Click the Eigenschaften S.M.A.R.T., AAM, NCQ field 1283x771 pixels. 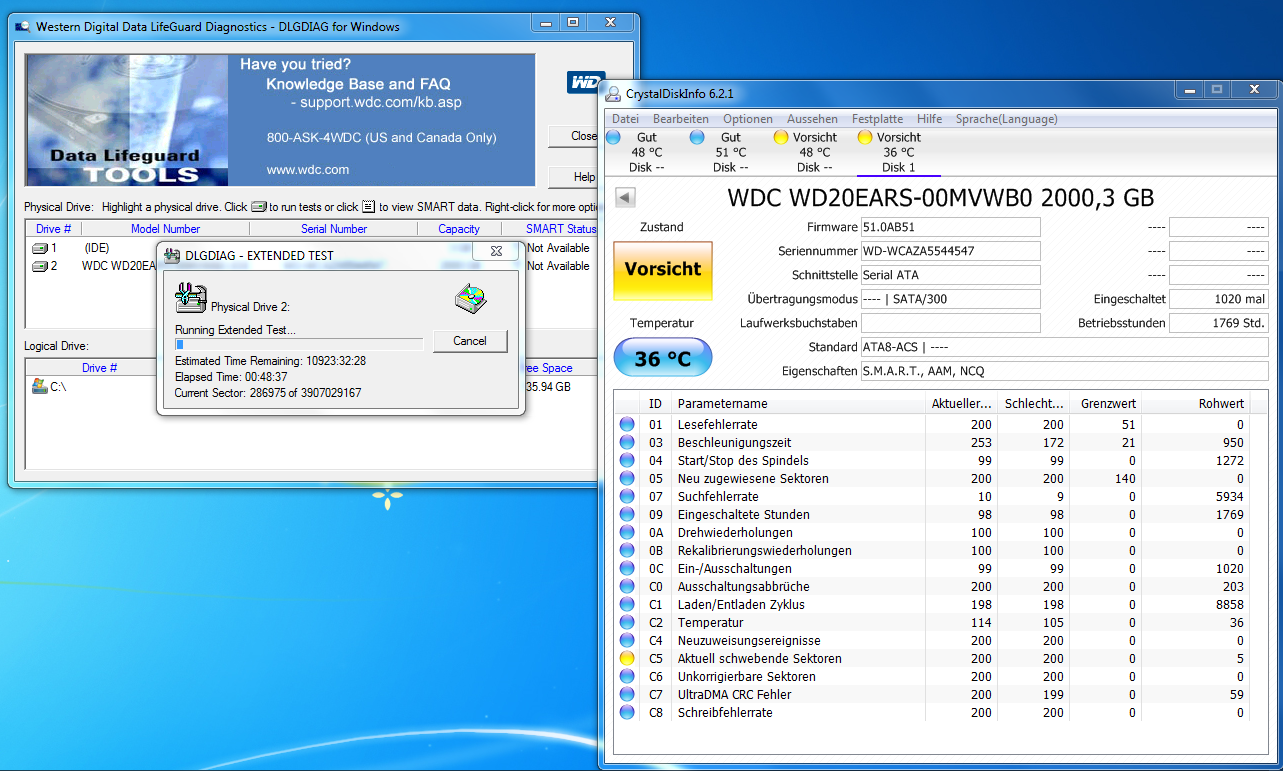1064,371
